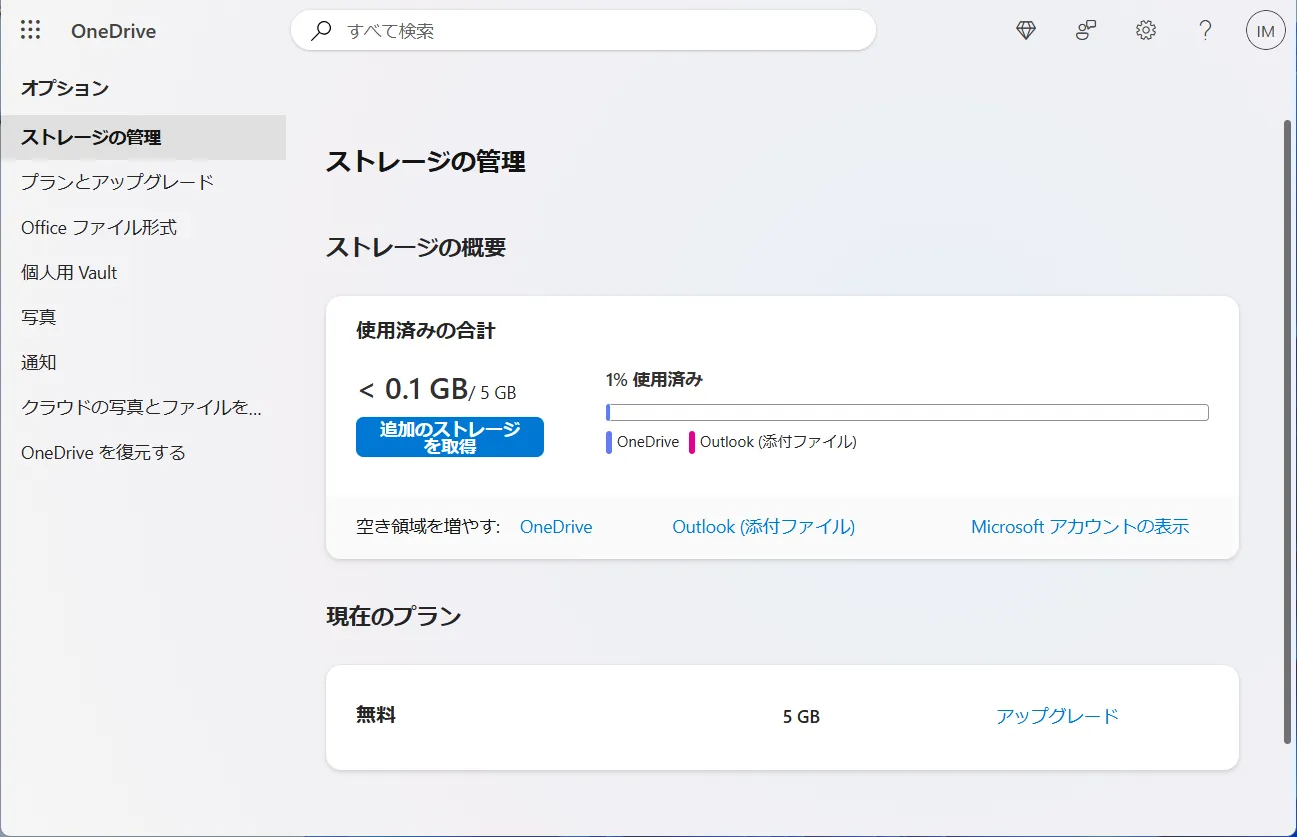Click the 使用済みの合計 heading
Image resolution: width=1297 pixels, height=837 pixels.
426,330
